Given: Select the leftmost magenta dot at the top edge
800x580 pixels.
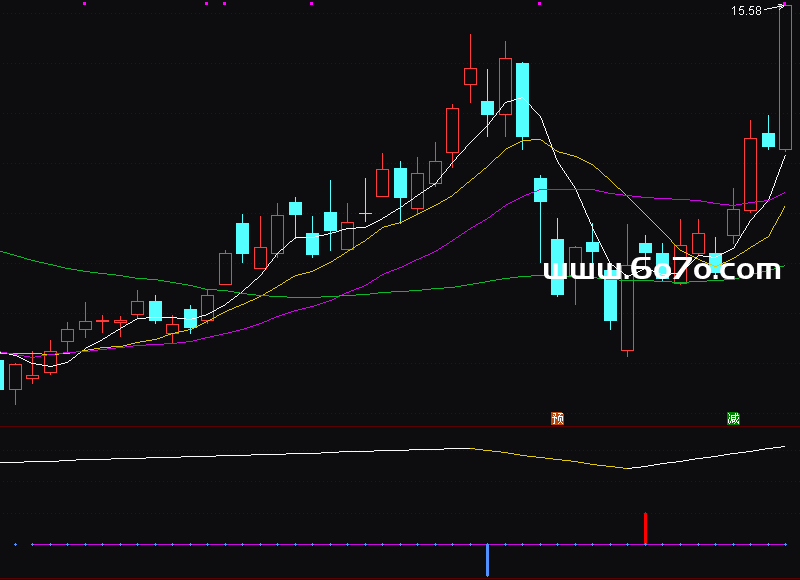Looking at the screenshot, I should 84,4.
